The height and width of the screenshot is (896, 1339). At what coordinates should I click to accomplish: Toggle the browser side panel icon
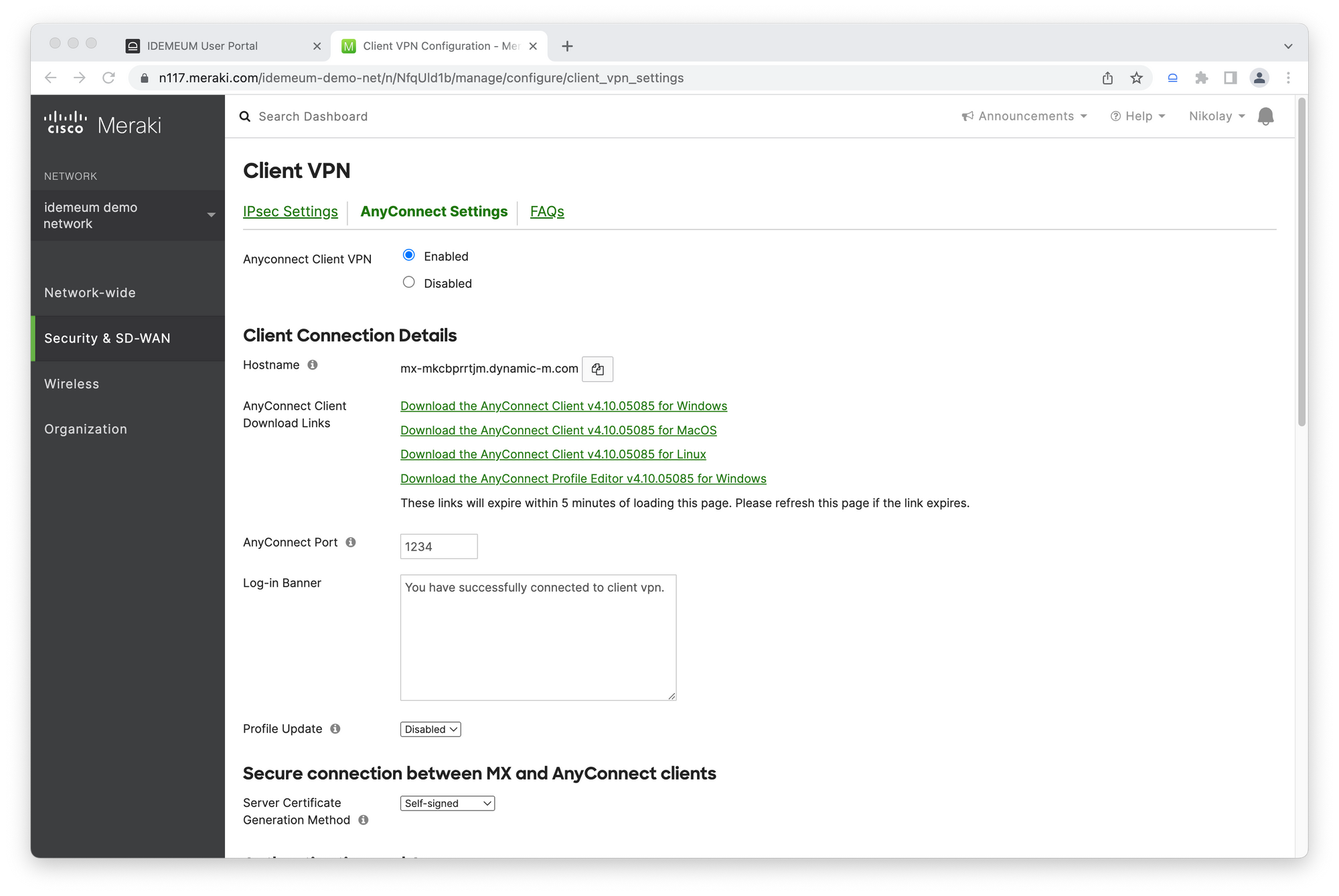(x=1230, y=78)
